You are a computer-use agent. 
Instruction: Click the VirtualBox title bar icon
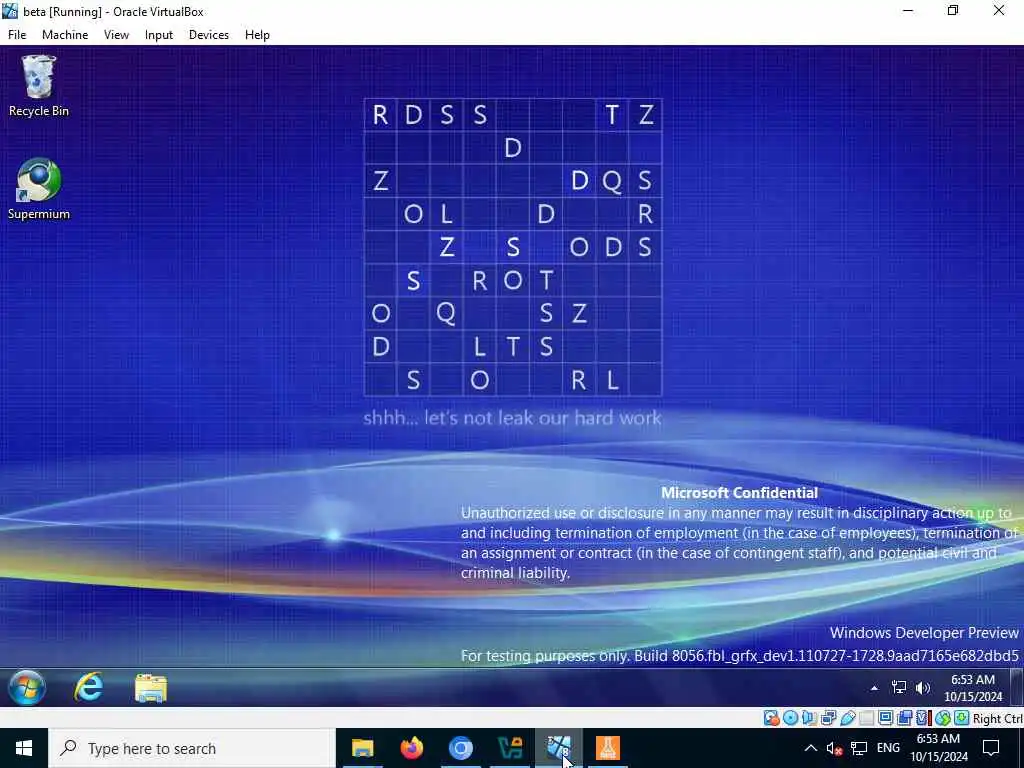pos(10,11)
